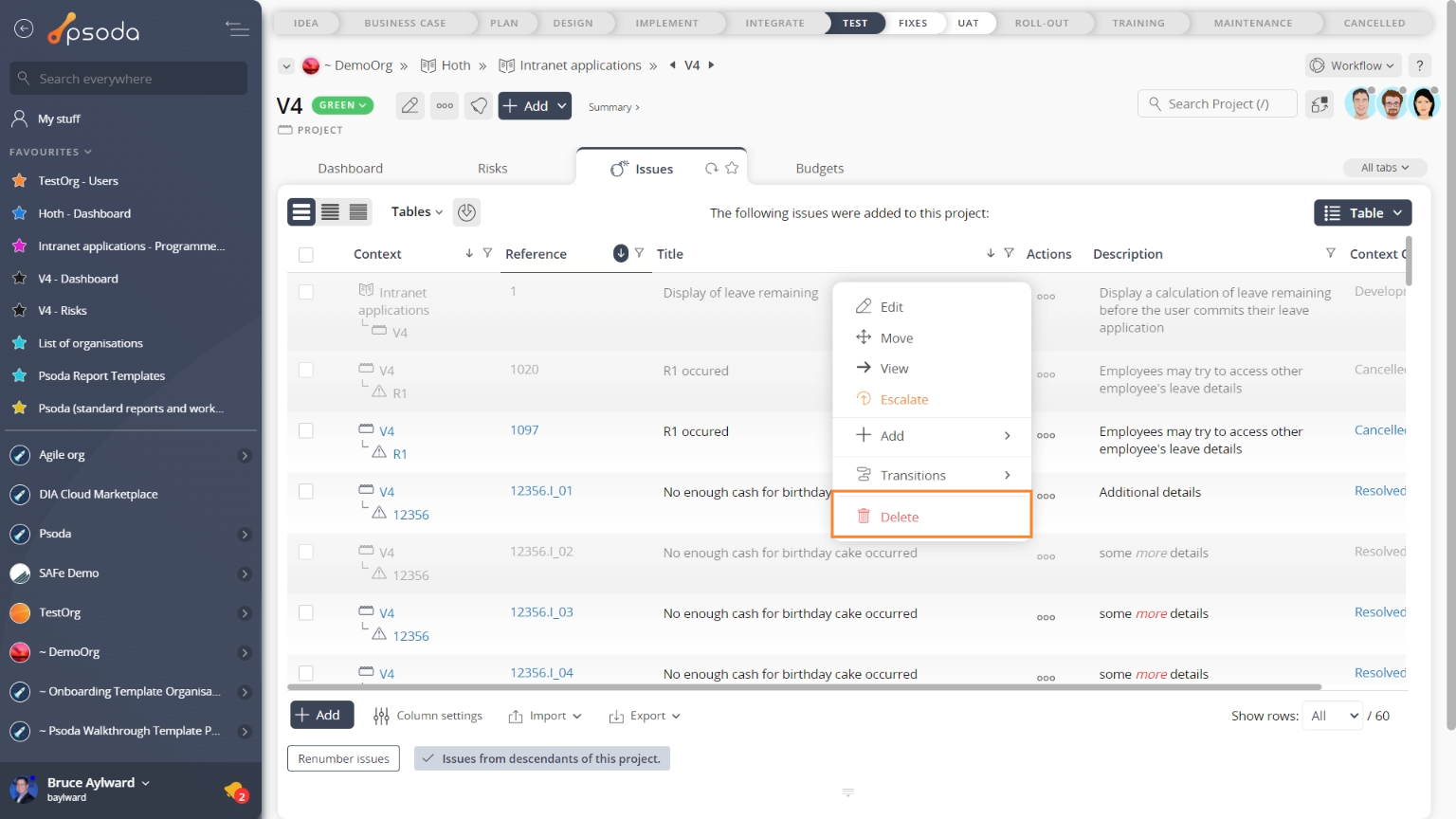Viewport: 1456px width, 819px height.
Task: Open issue reference 12356.I_03 link
Action: [541, 612]
